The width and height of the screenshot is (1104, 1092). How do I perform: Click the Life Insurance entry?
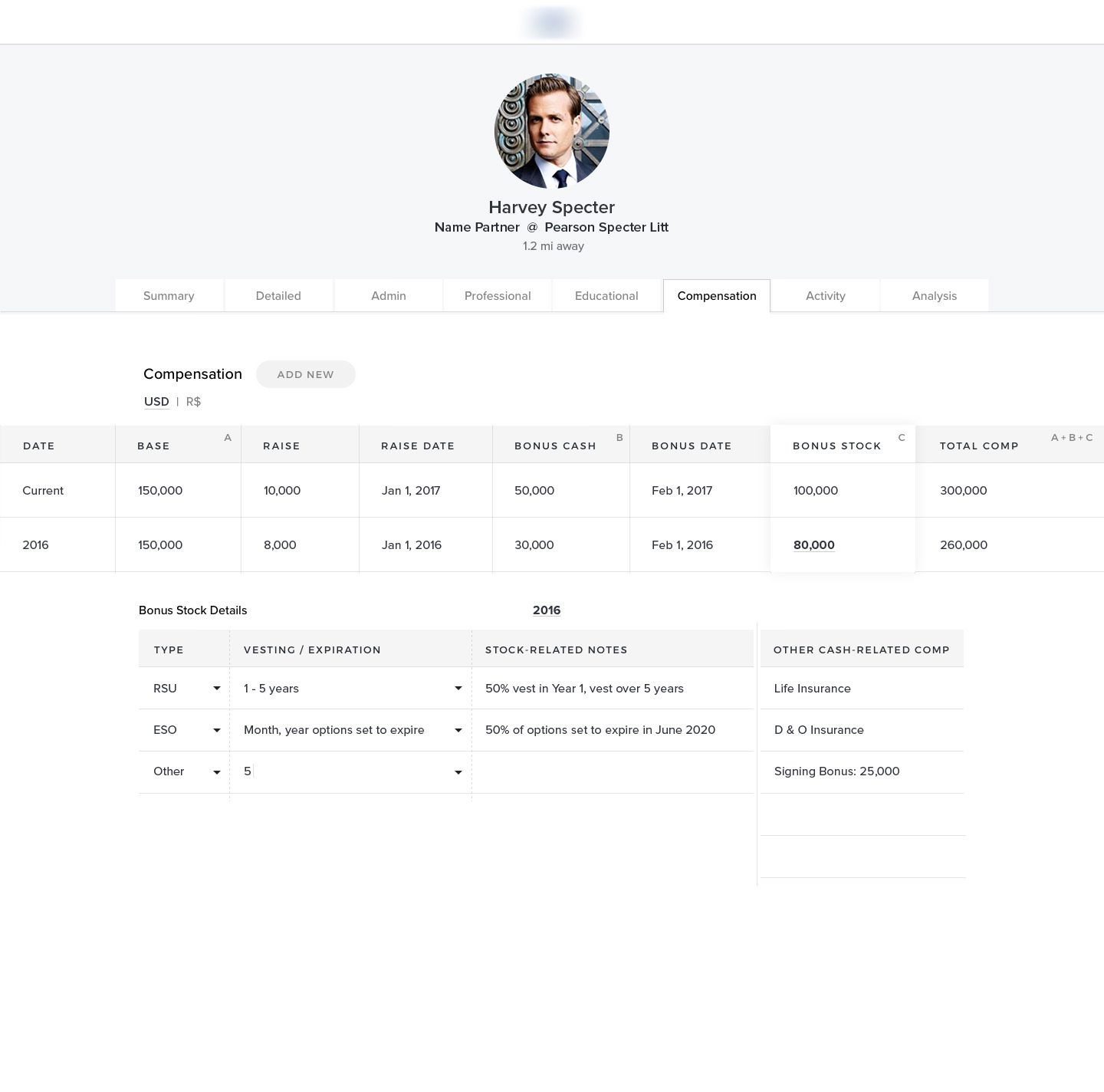tap(813, 689)
